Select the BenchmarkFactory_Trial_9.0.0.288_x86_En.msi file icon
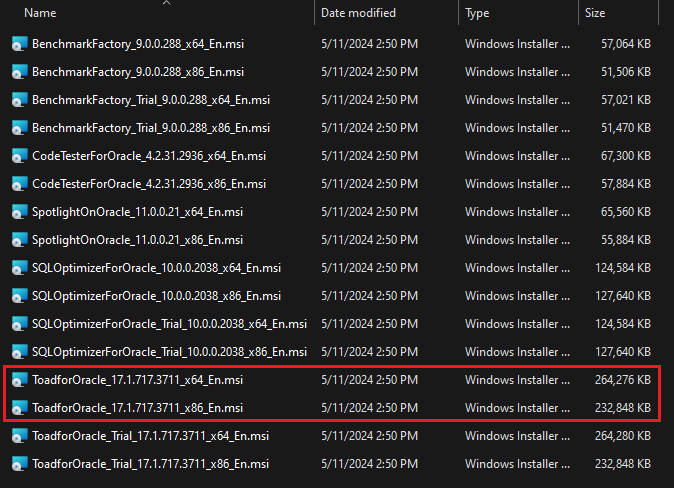The image size is (674, 488). tap(19, 128)
